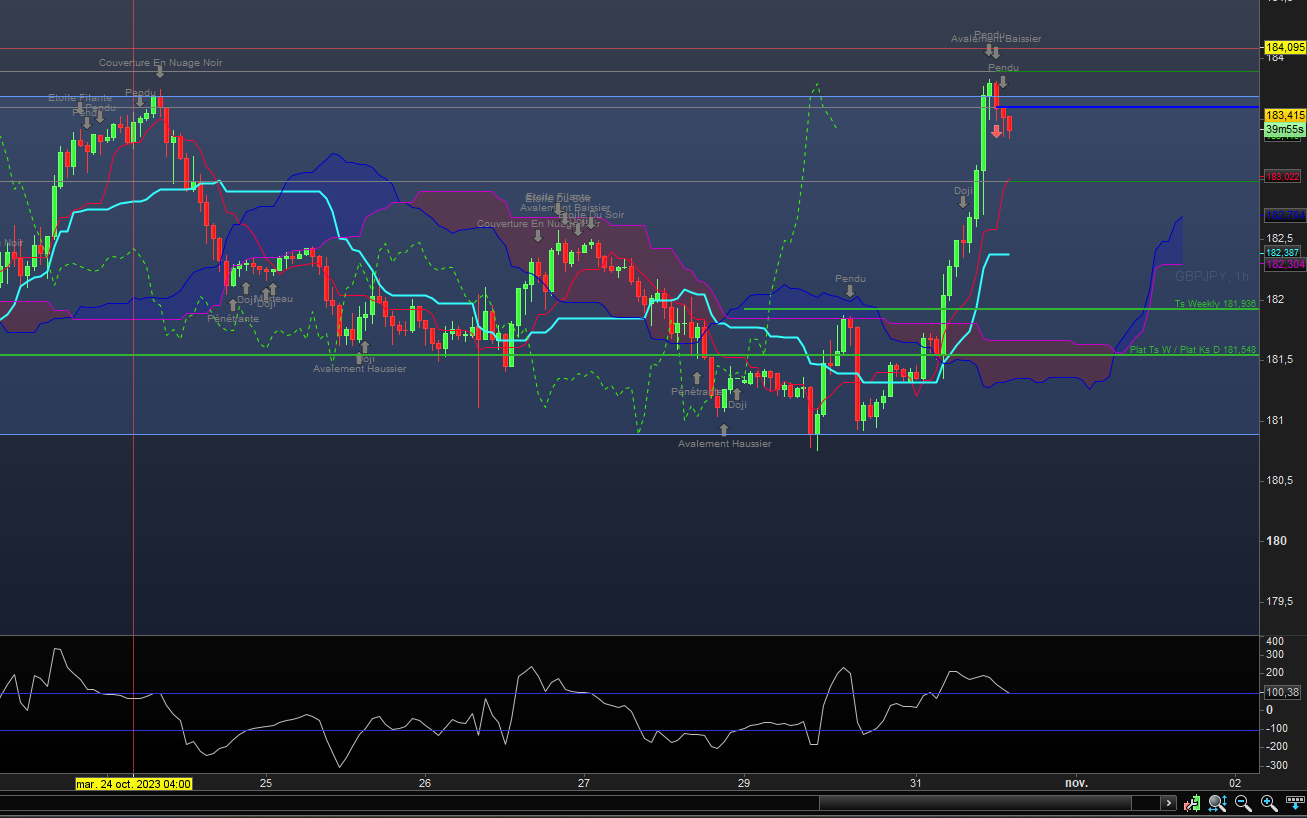Click the magnifier with arrows auto-fit icon
Viewport: 1307px width, 818px height.
(x=1217, y=803)
